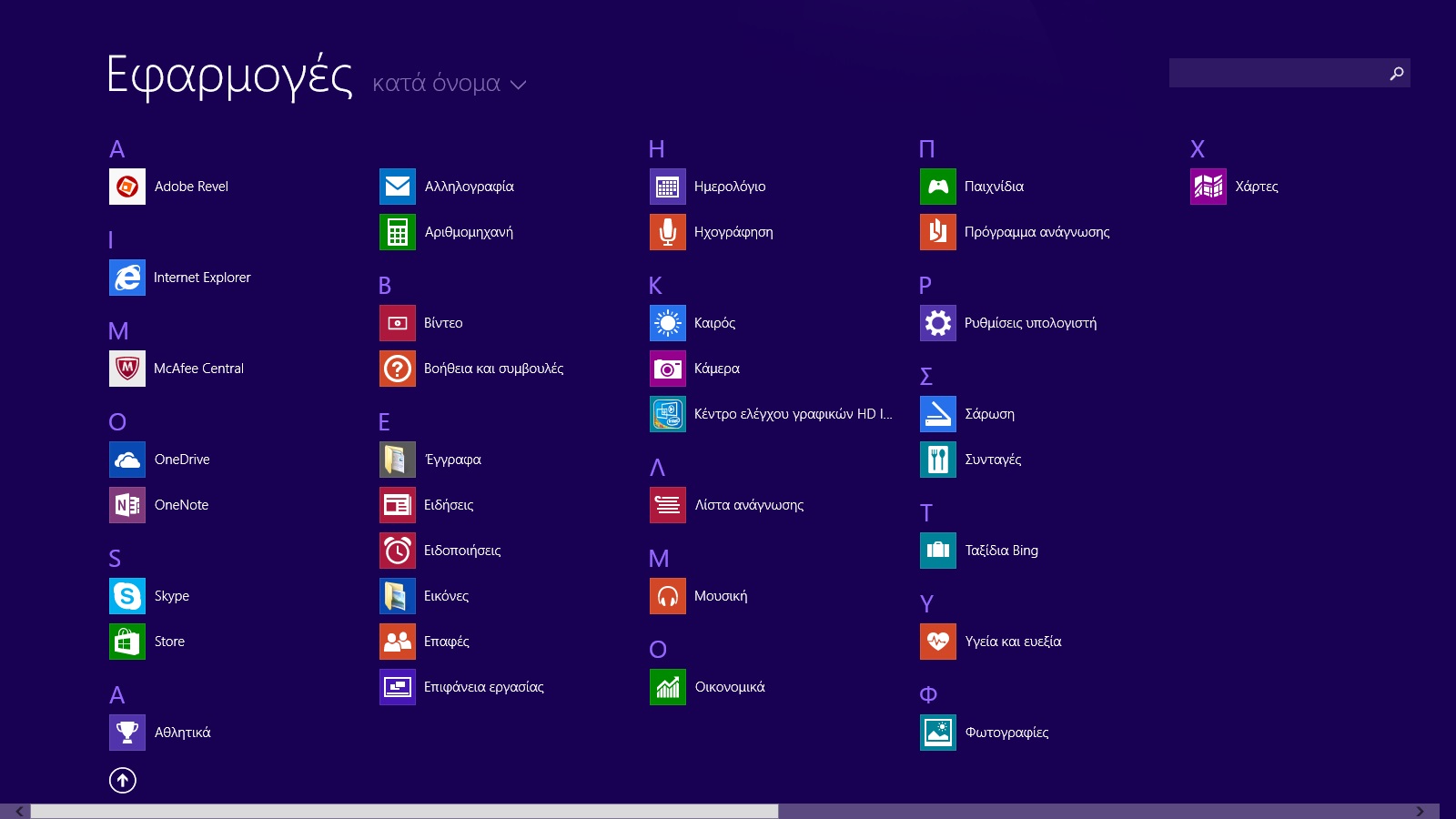Screen dimensions: 1456x819
Task: Open the Βίντεο app icon
Action: [x=398, y=323]
